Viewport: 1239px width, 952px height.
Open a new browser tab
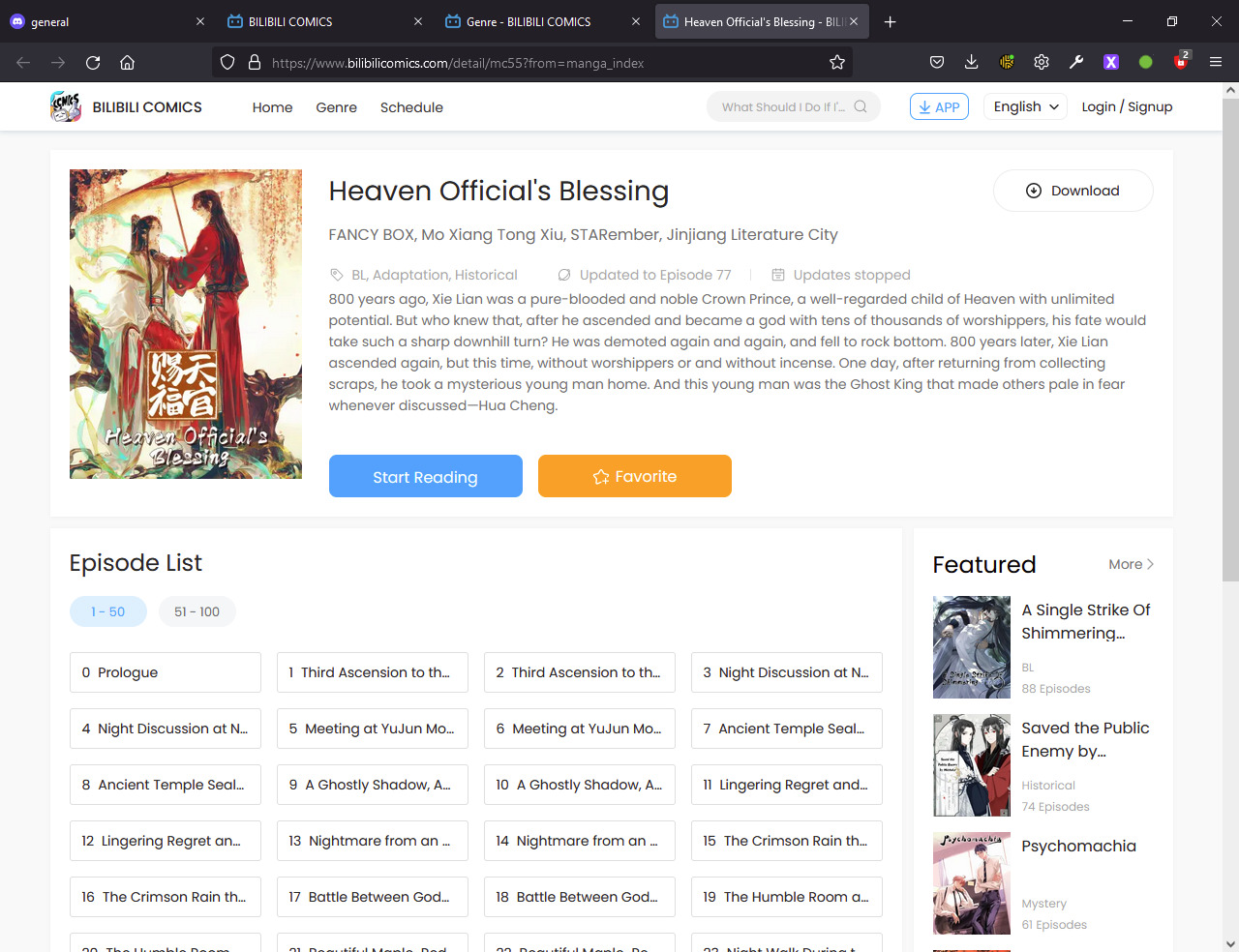[x=891, y=21]
